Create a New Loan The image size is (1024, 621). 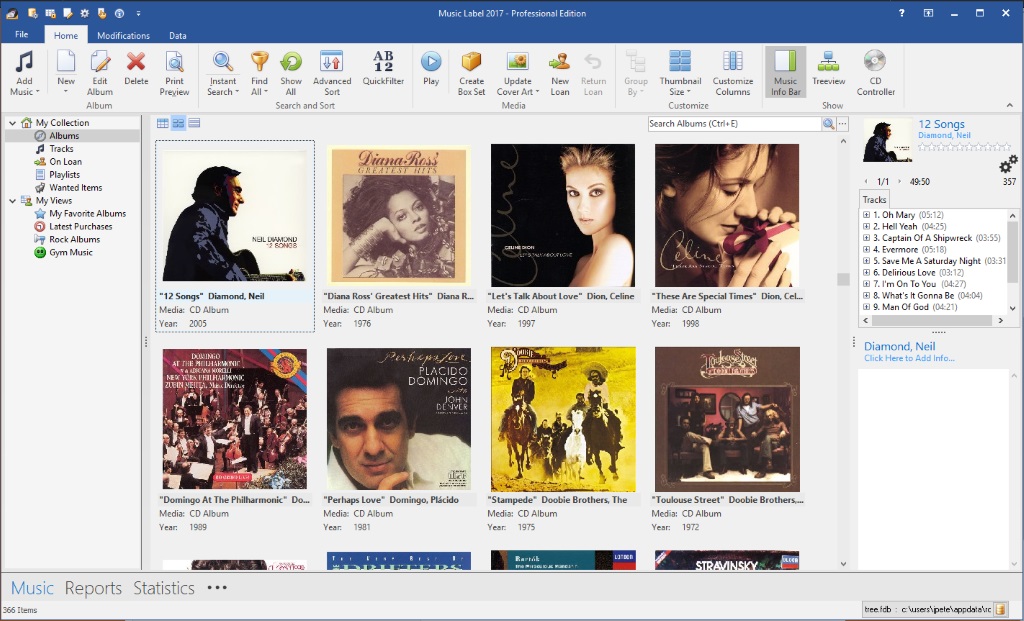(560, 72)
